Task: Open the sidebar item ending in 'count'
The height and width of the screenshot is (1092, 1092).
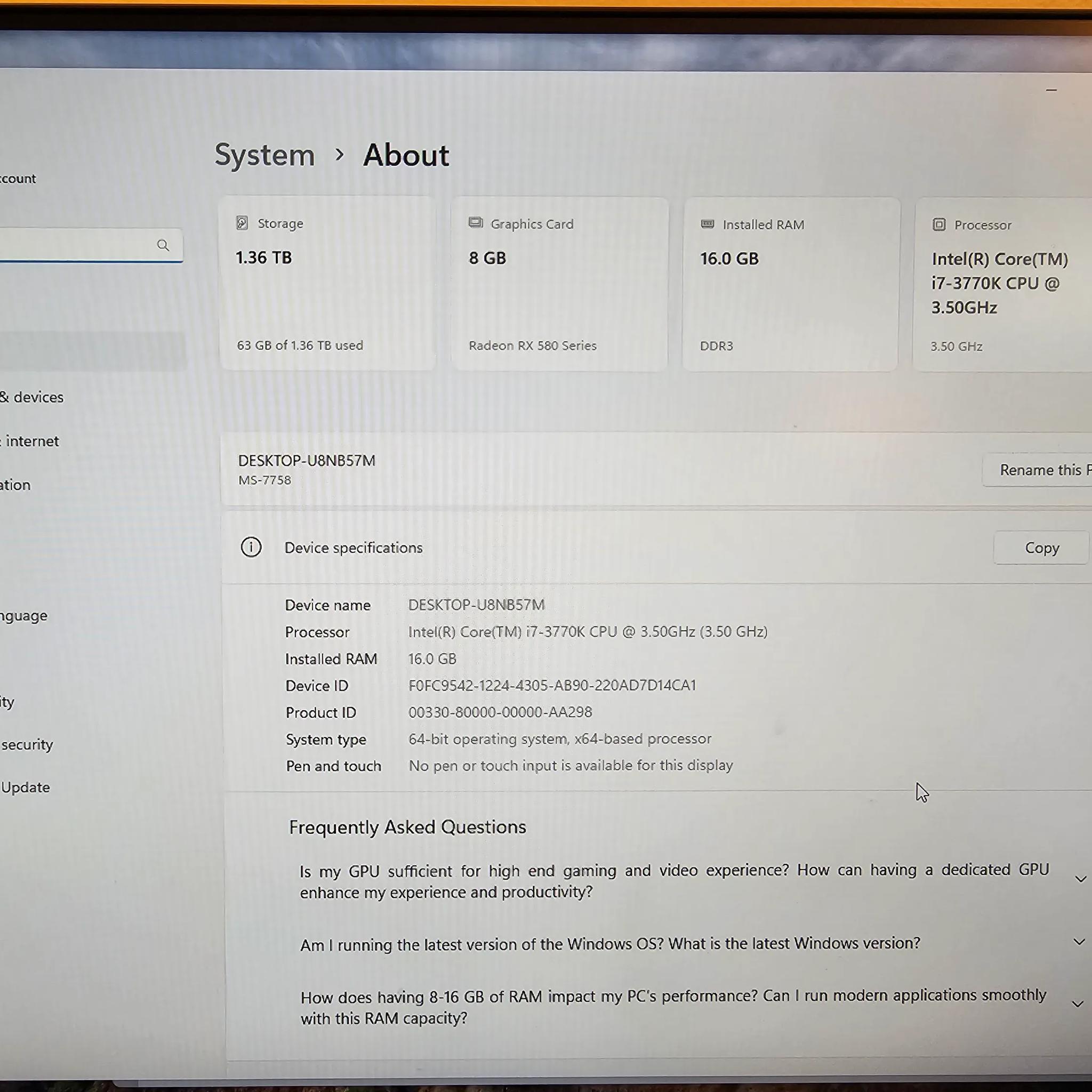Action: pos(18,179)
